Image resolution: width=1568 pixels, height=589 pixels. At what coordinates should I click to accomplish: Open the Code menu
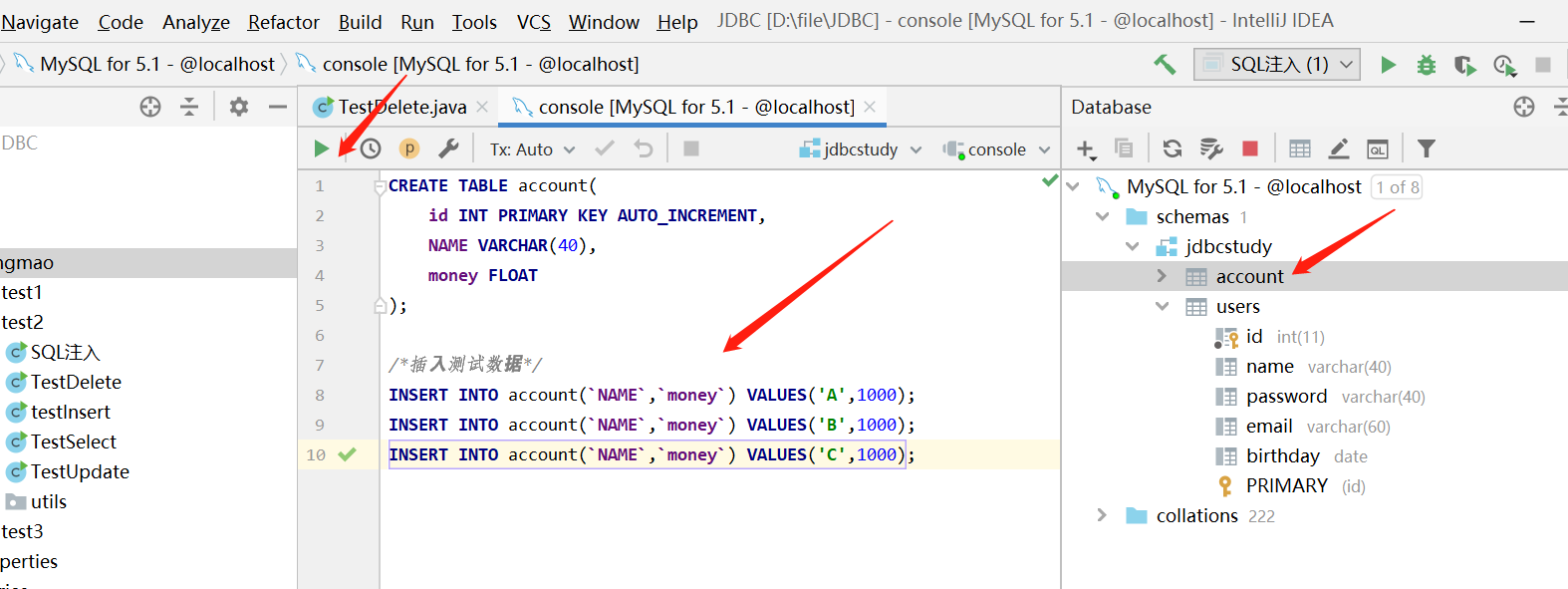(x=121, y=22)
